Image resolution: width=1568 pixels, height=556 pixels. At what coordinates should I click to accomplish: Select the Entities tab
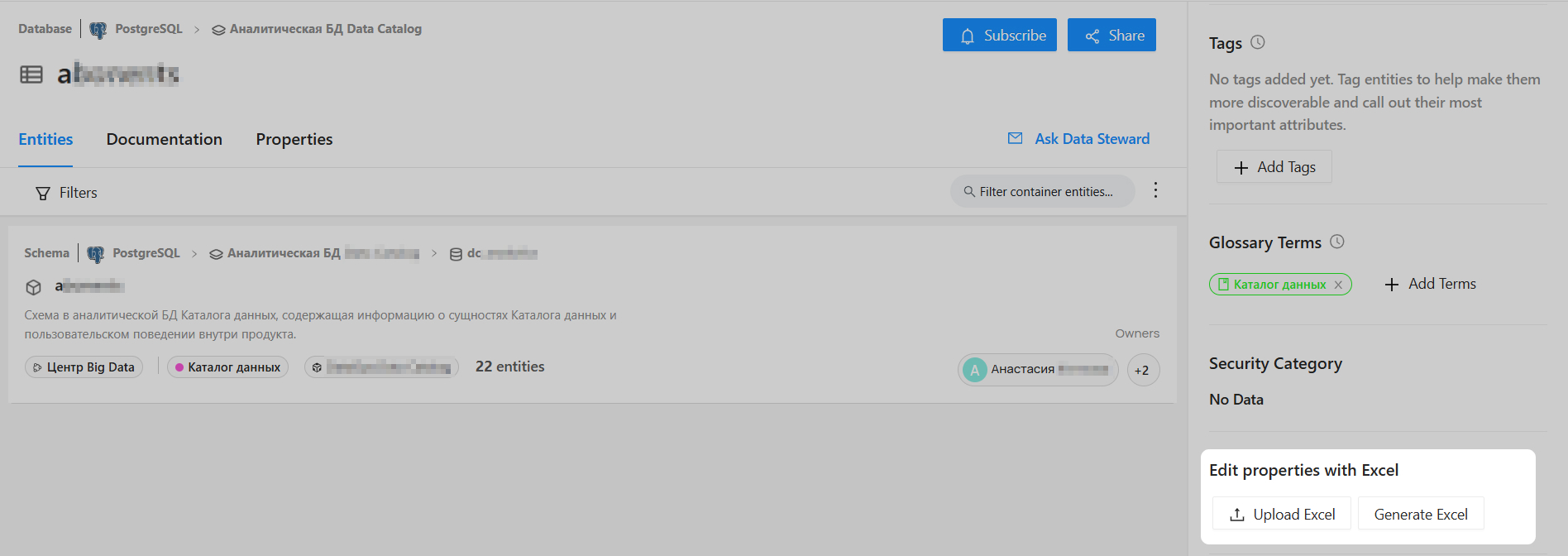(45, 139)
